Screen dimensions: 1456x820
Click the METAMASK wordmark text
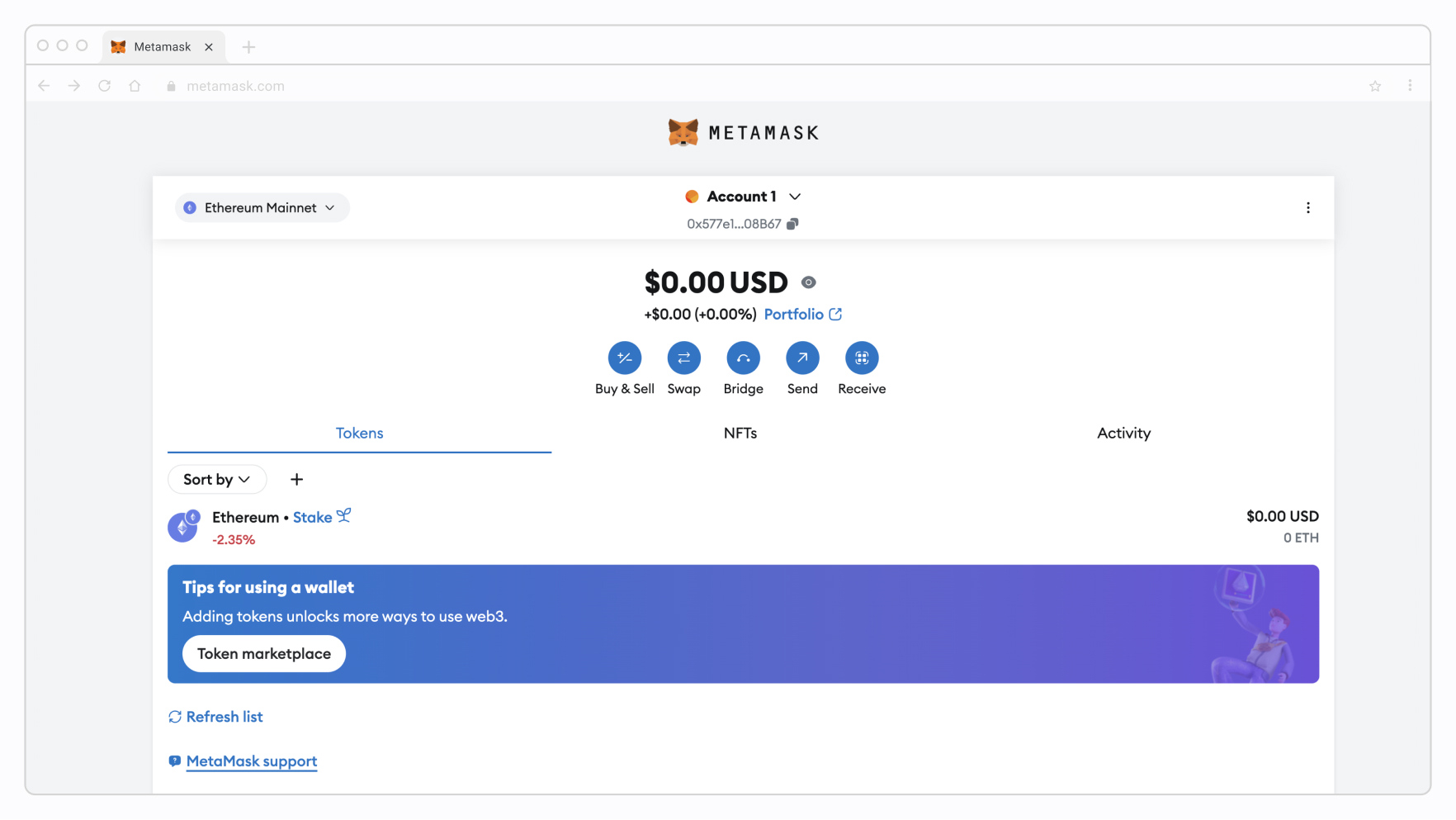(763, 133)
